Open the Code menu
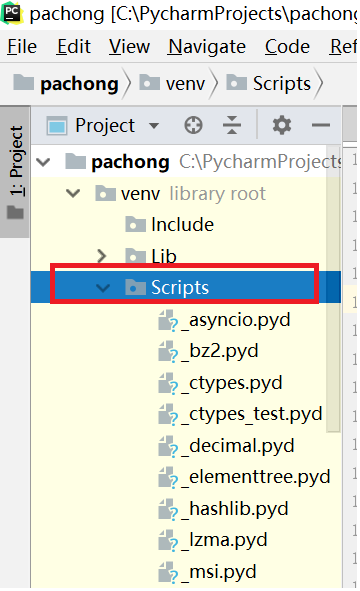 coord(287,47)
